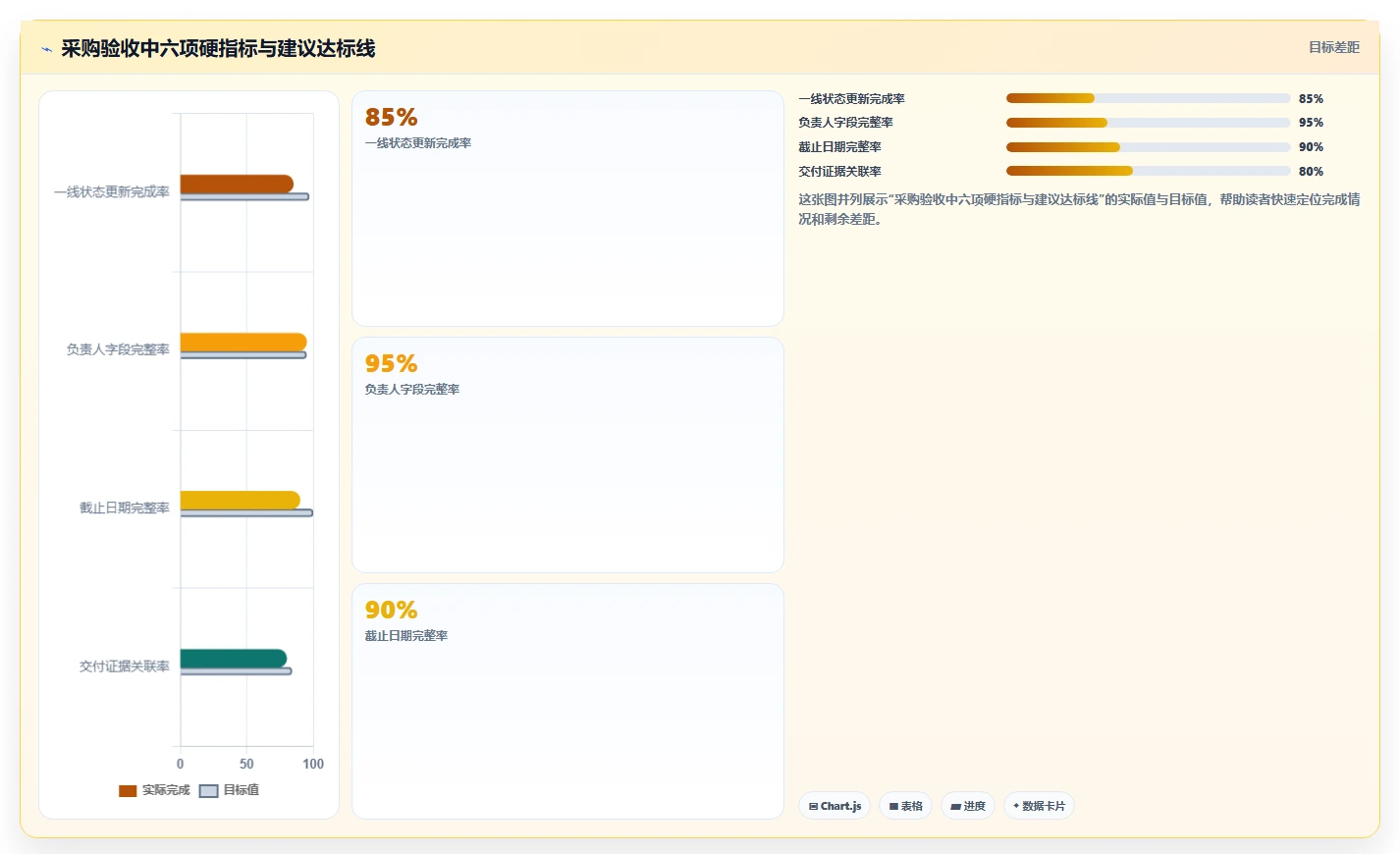Screen dimensions: 1400x854
Task: Toggle 目标值 legend swatch in chart
Action: tap(208, 791)
